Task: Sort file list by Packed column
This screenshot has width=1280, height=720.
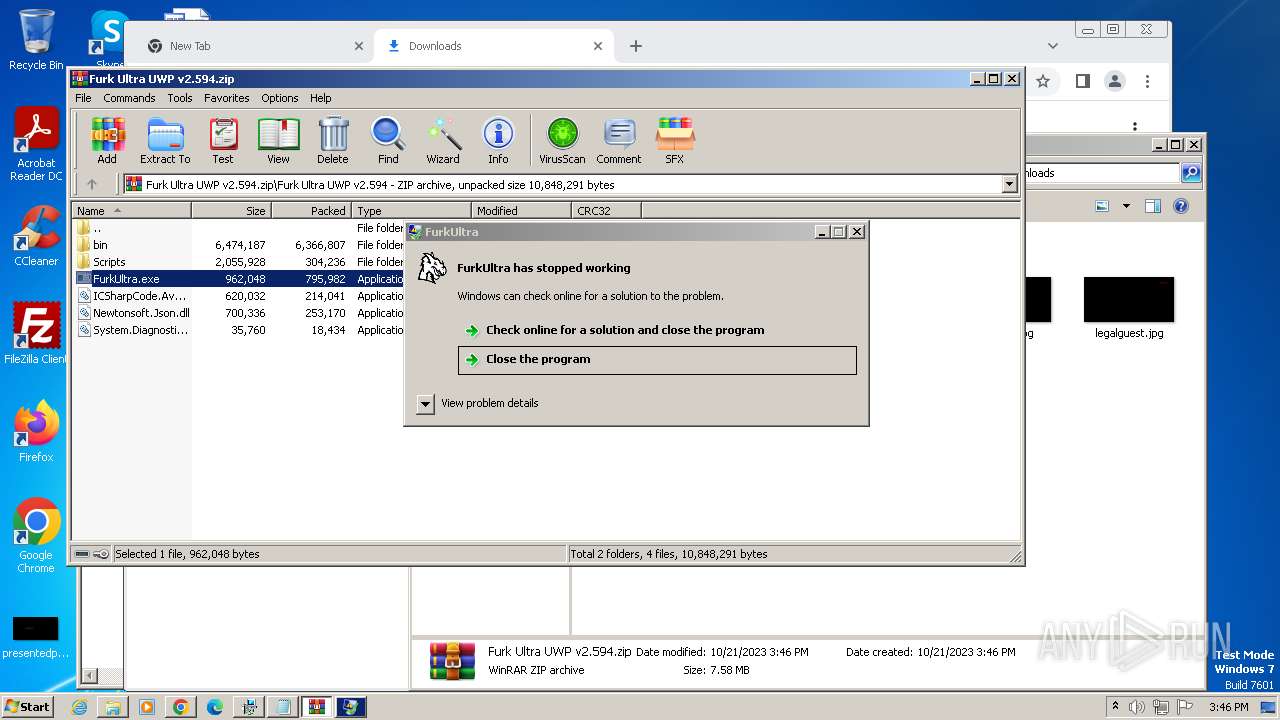Action: [x=311, y=211]
